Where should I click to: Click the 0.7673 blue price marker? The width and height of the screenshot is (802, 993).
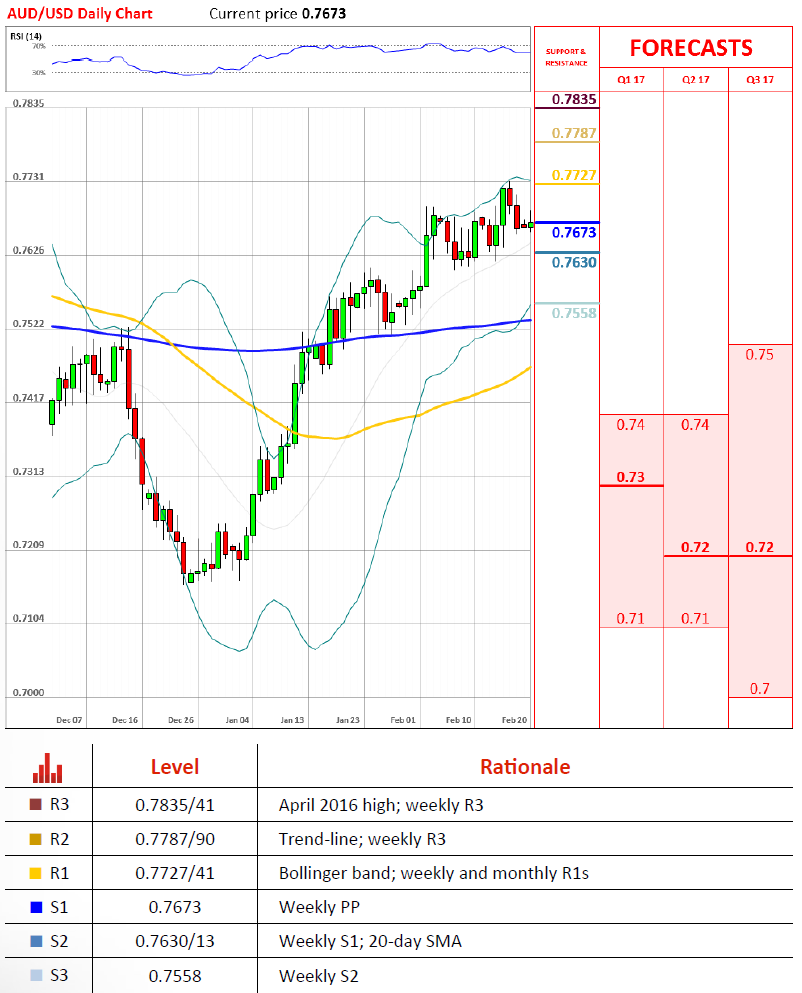tap(574, 232)
